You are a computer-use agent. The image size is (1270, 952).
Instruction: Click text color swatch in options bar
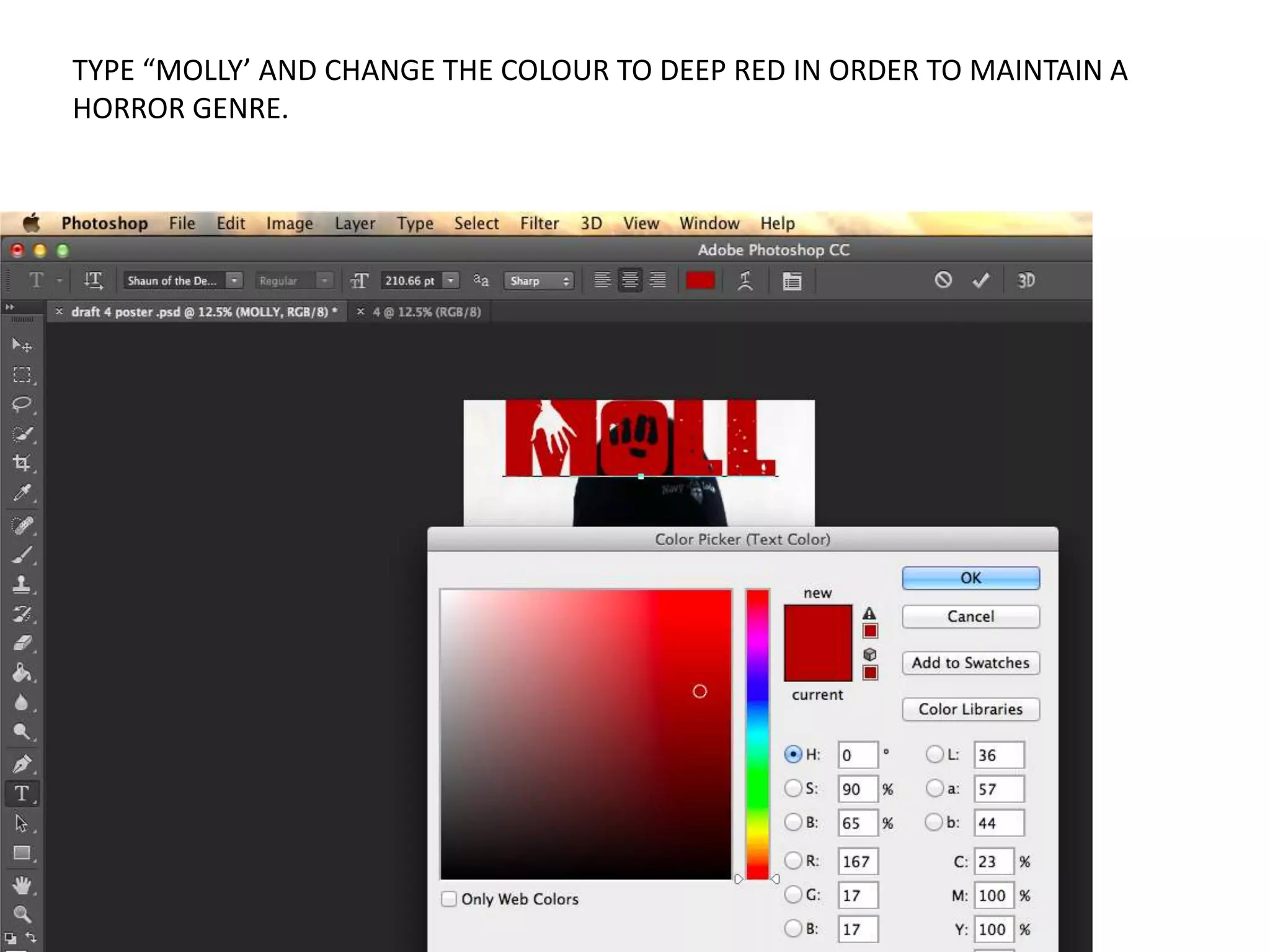click(700, 281)
